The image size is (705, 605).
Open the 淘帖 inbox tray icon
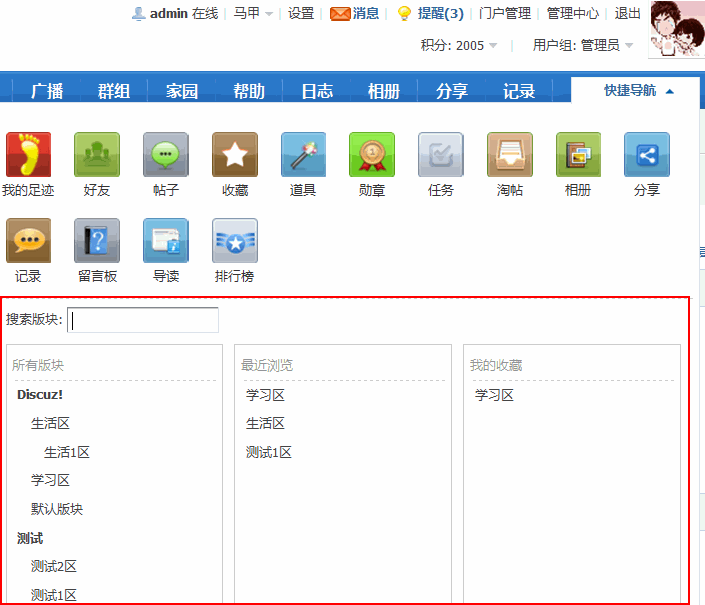510,155
